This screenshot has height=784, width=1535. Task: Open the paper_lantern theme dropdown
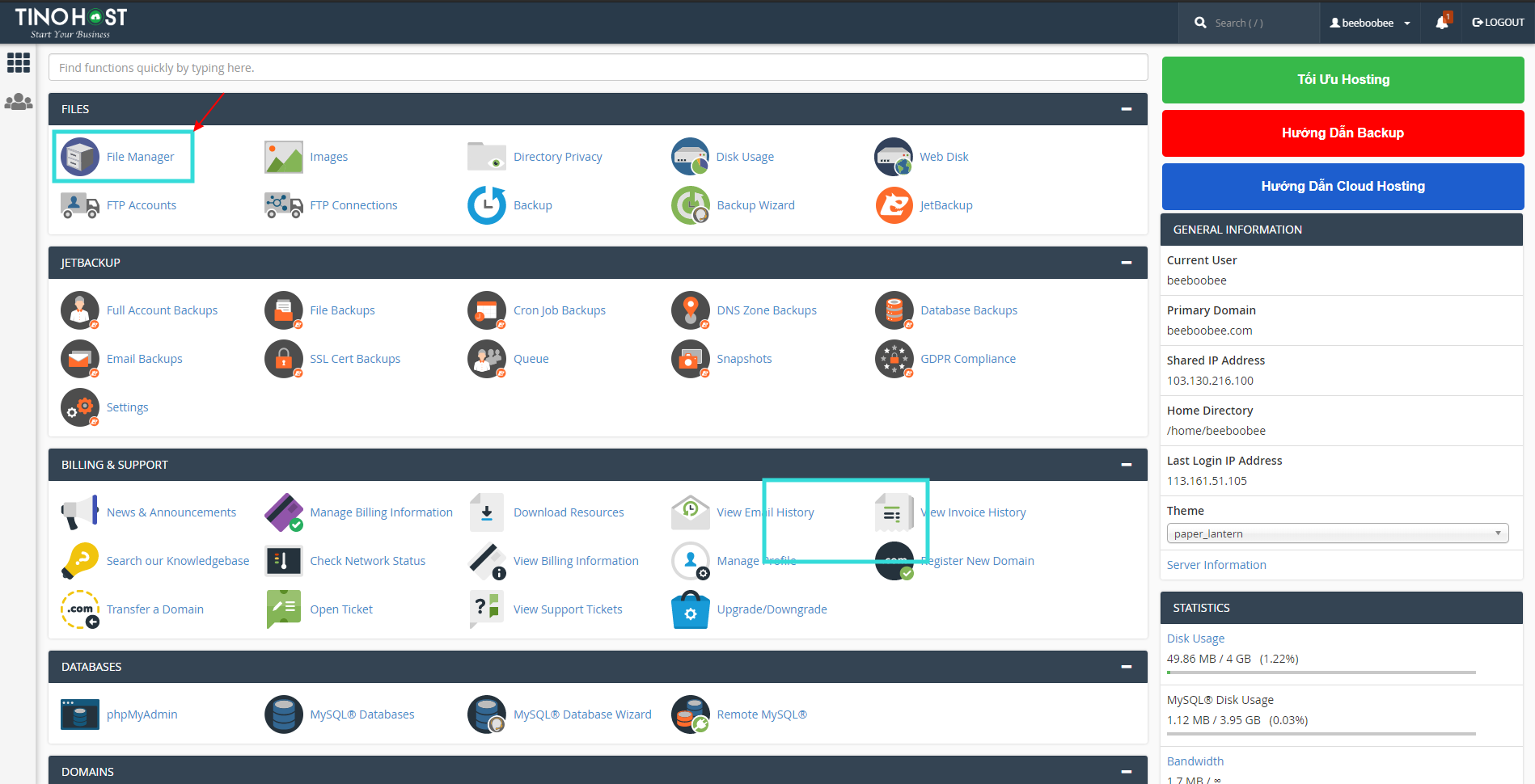(x=1338, y=533)
